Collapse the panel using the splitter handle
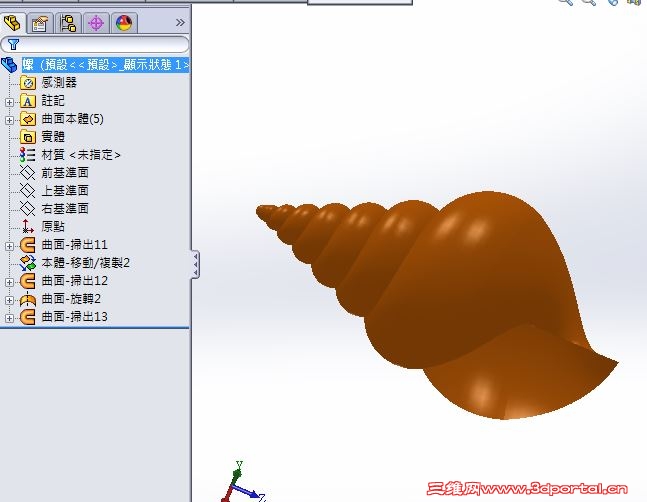 tap(195, 264)
